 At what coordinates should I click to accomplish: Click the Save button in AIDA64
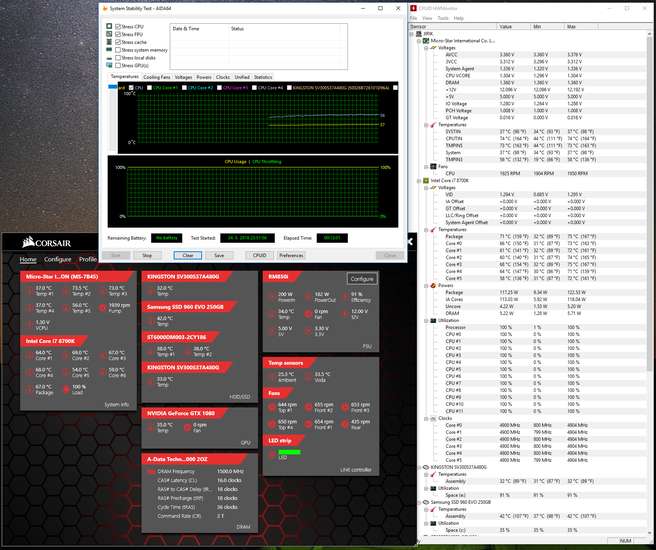coord(219,255)
